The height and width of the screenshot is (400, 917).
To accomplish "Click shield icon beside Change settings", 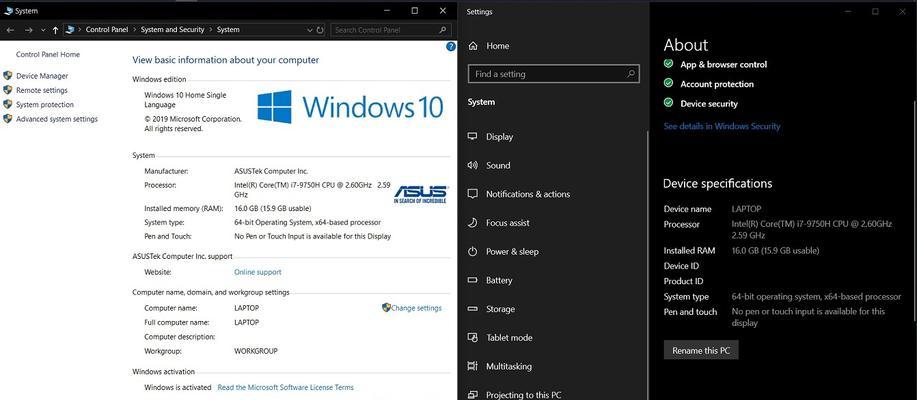I will (386, 308).
